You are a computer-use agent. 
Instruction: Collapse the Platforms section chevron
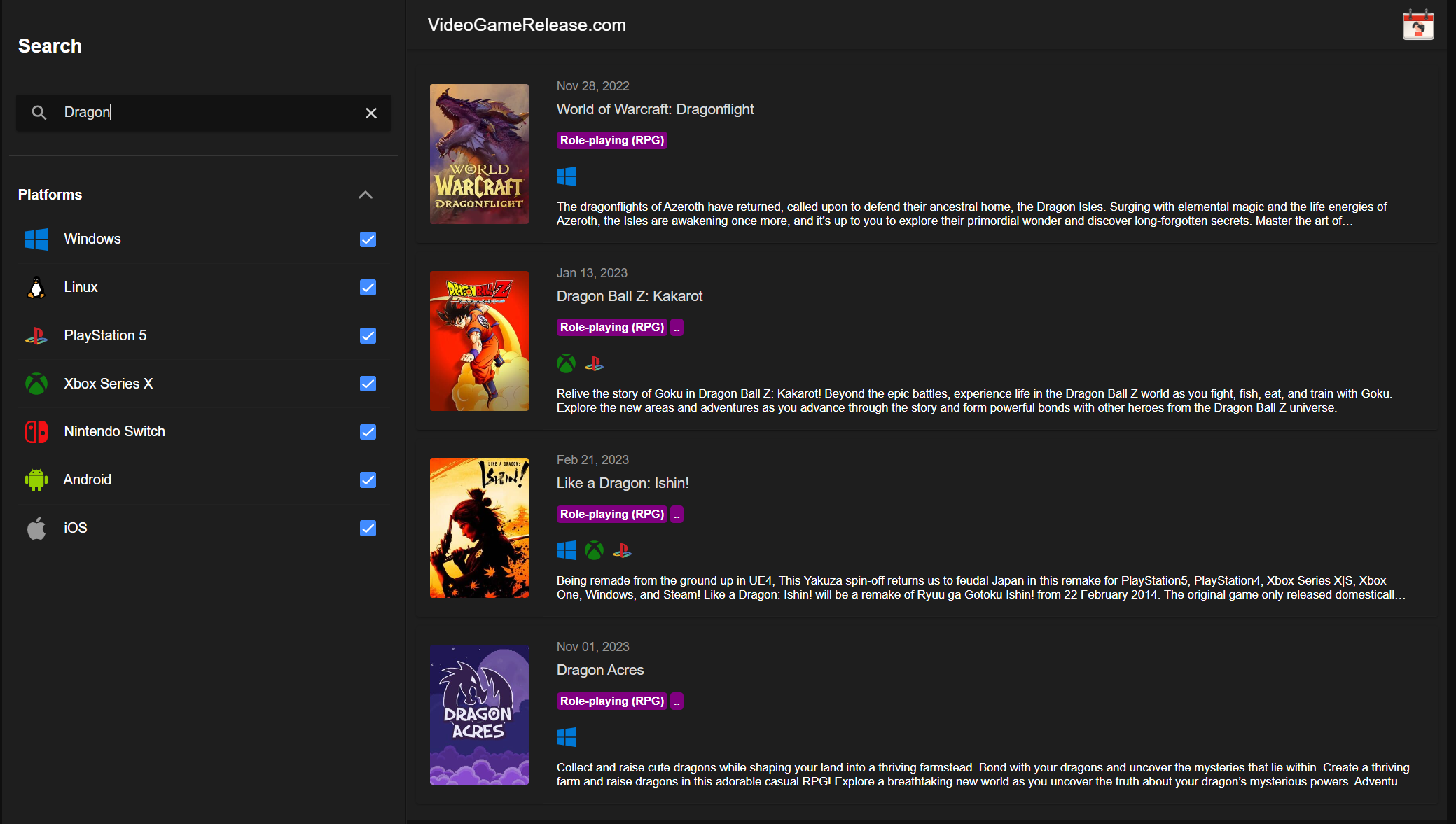point(366,195)
